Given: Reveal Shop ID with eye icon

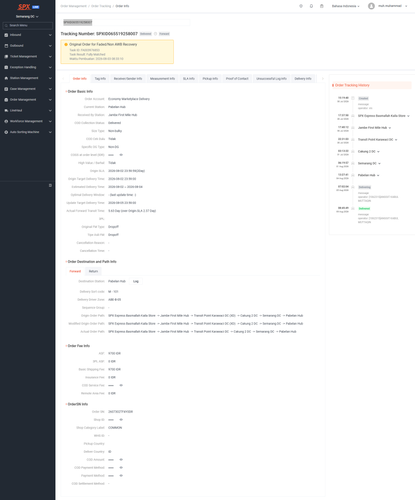Looking at the screenshot, I should [121, 420].
